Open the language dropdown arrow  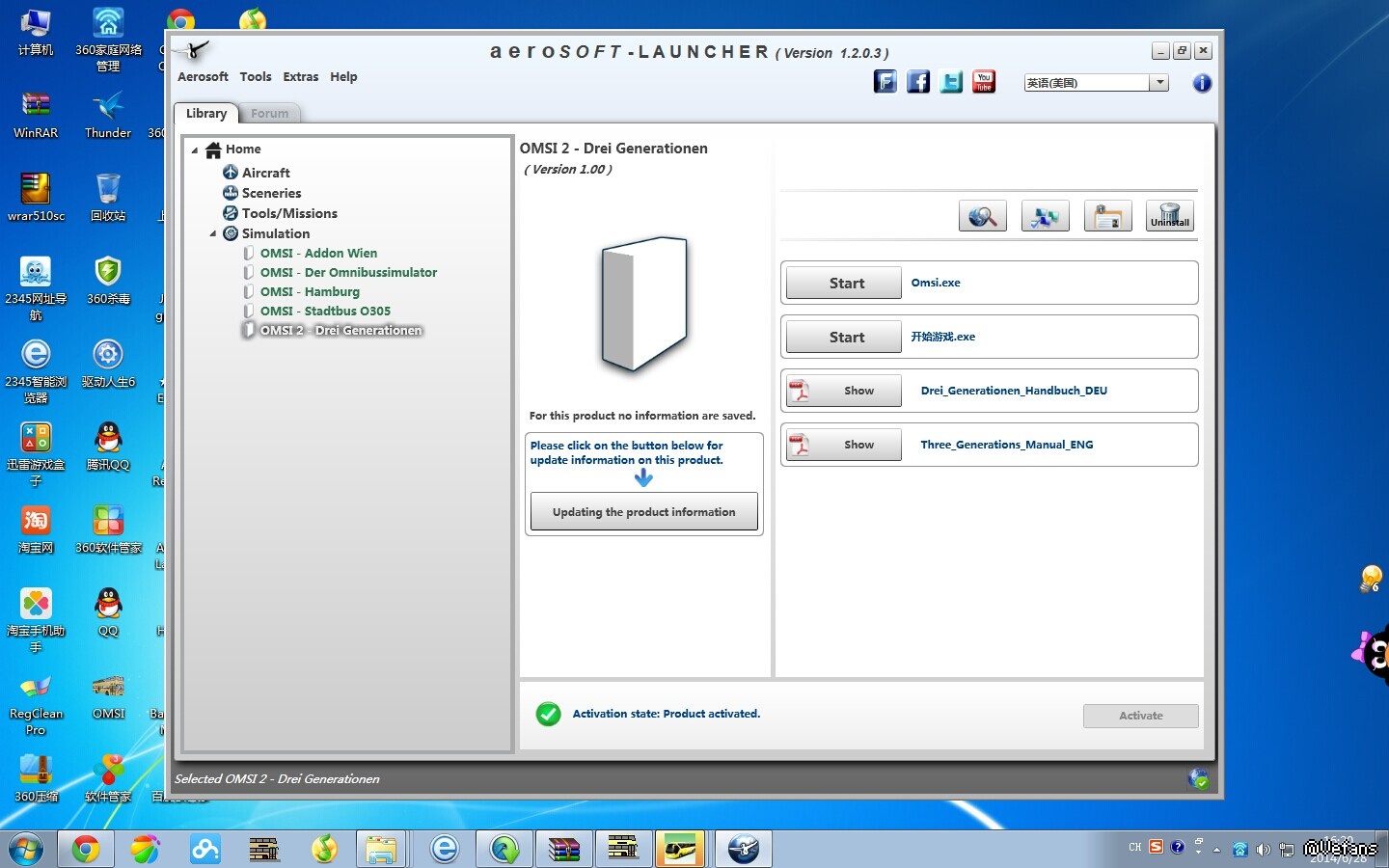click(1159, 83)
